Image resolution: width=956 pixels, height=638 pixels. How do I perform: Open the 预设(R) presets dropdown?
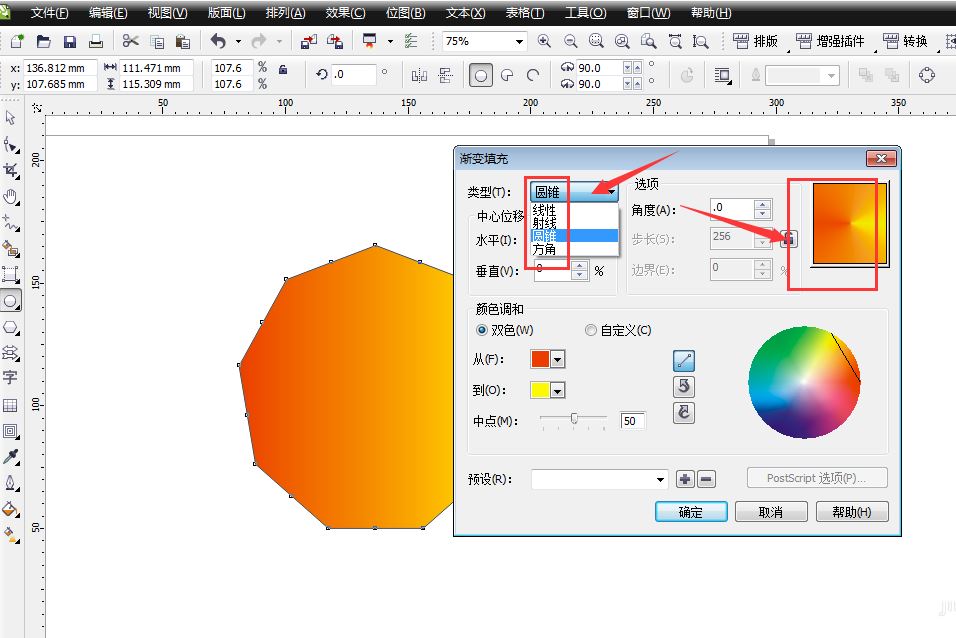tap(659, 477)
